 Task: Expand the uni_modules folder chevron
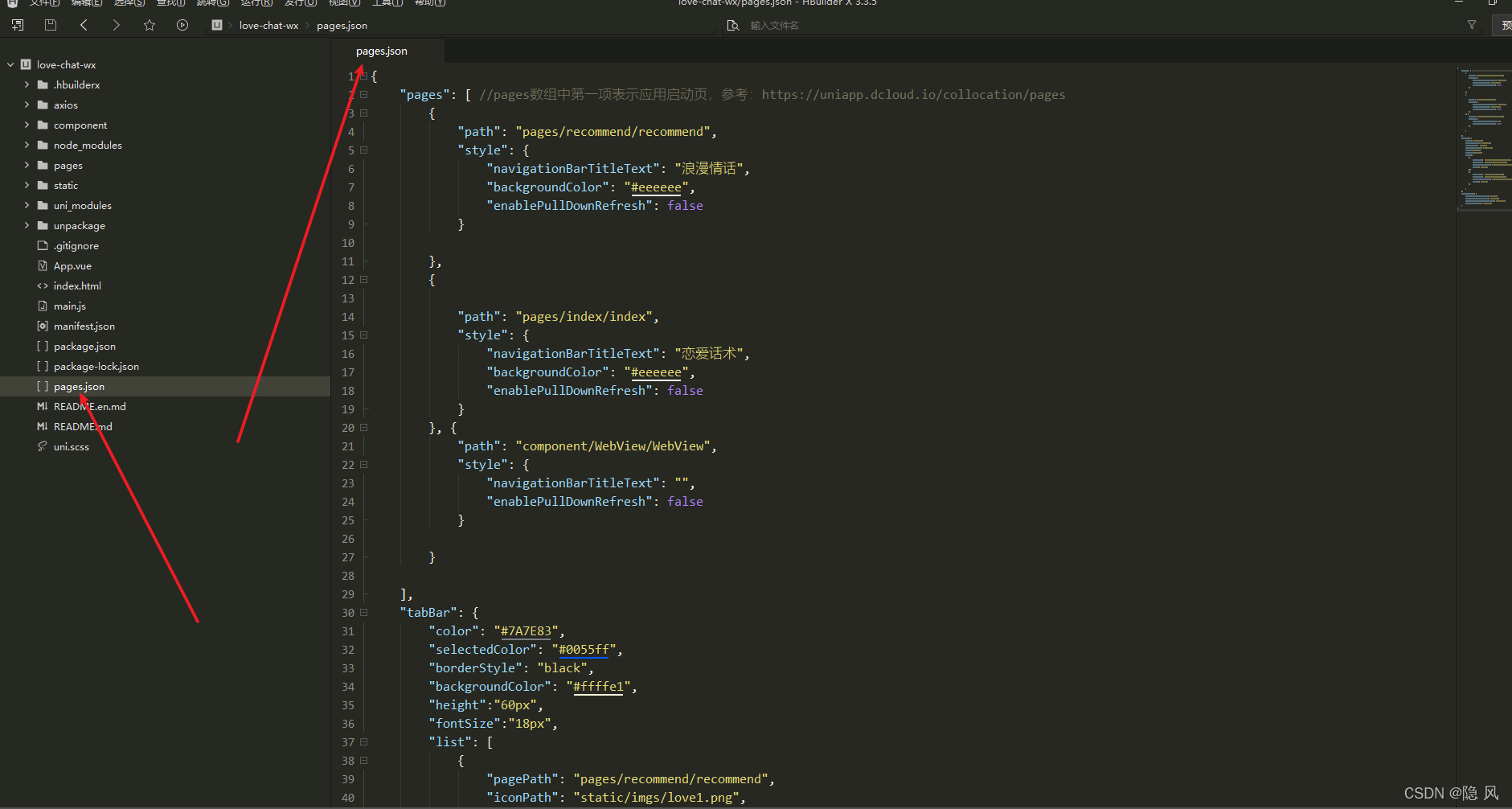pyautogui.click(x=27, y=205)
